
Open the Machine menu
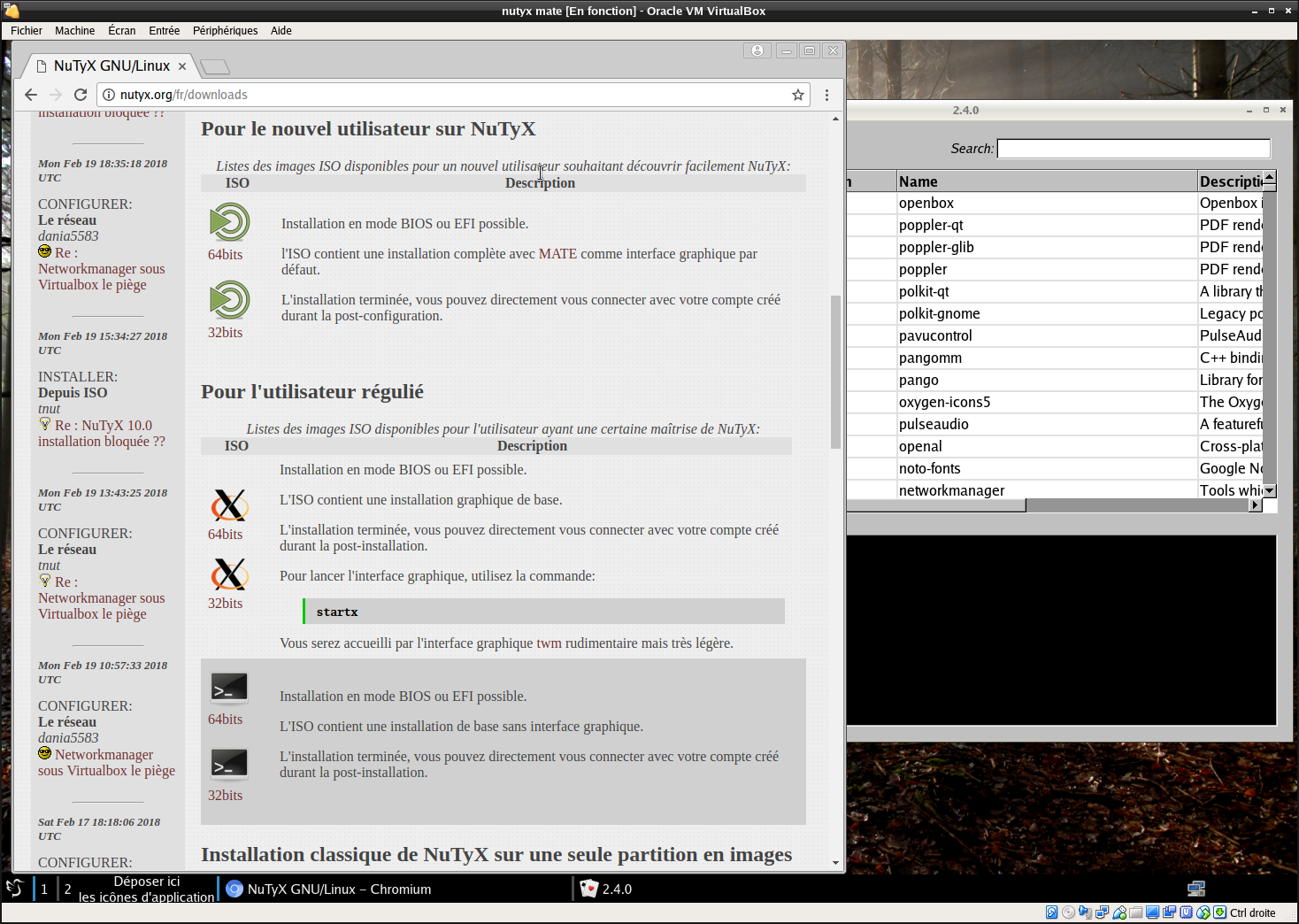tap(74, 30)
